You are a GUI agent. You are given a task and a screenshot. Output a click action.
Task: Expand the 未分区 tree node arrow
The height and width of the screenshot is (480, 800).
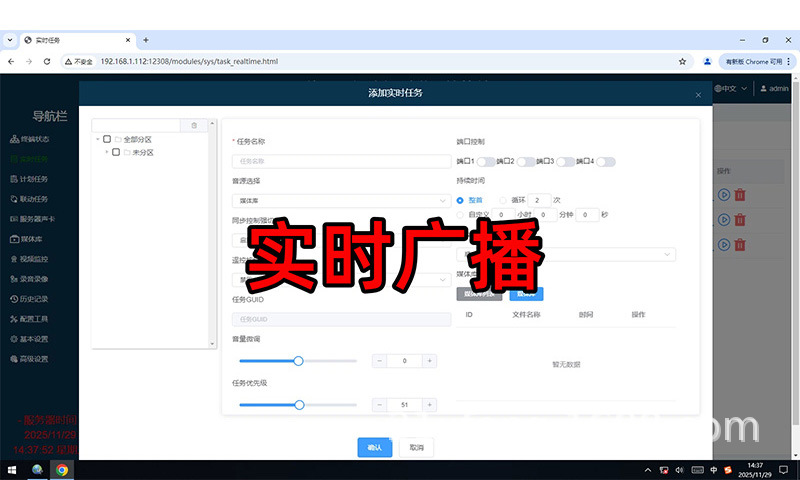coord(106,152)
